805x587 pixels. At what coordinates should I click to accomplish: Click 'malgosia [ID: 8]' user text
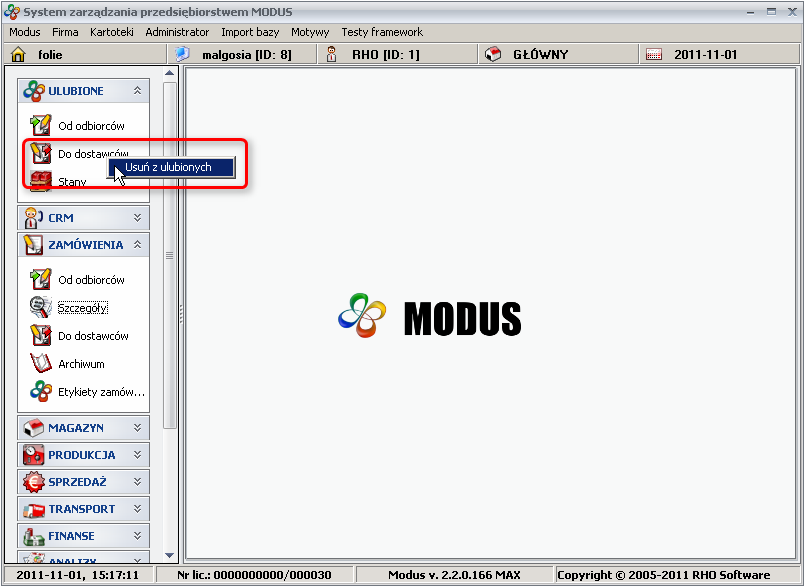pyautogui.click(x=247, y=54)
